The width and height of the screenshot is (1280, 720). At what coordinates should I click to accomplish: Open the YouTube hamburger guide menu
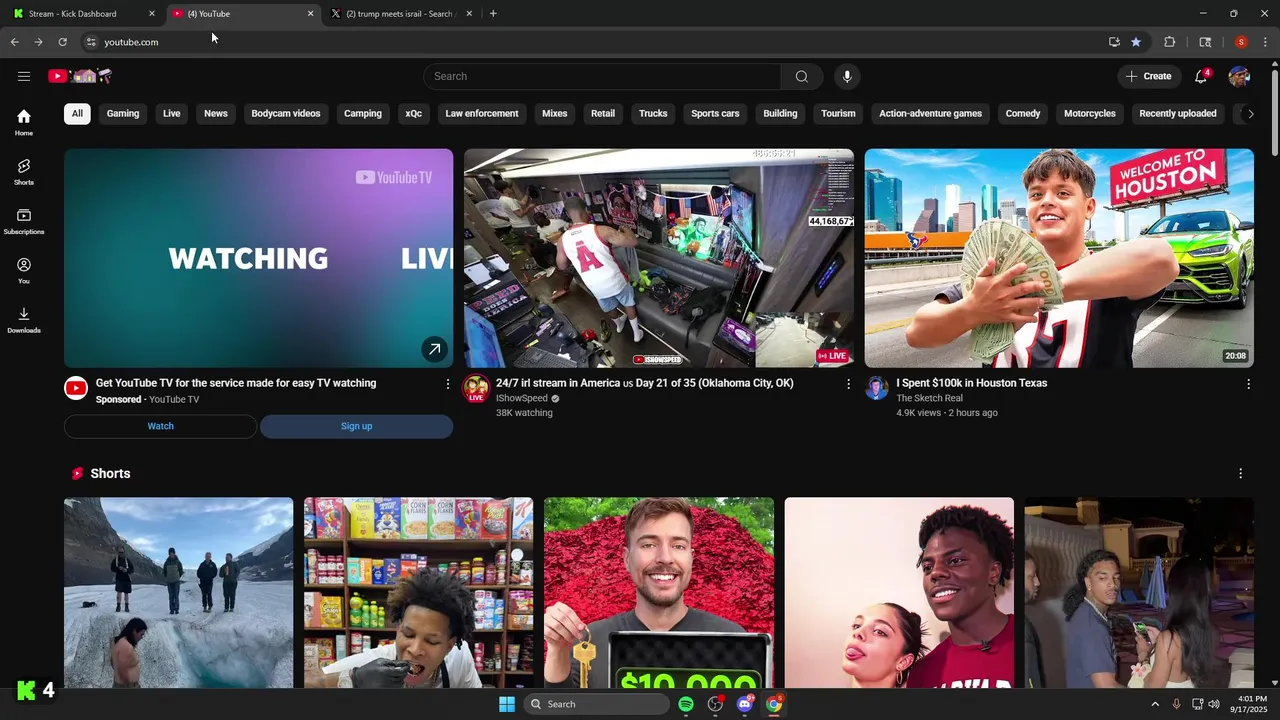pos(24,76)
